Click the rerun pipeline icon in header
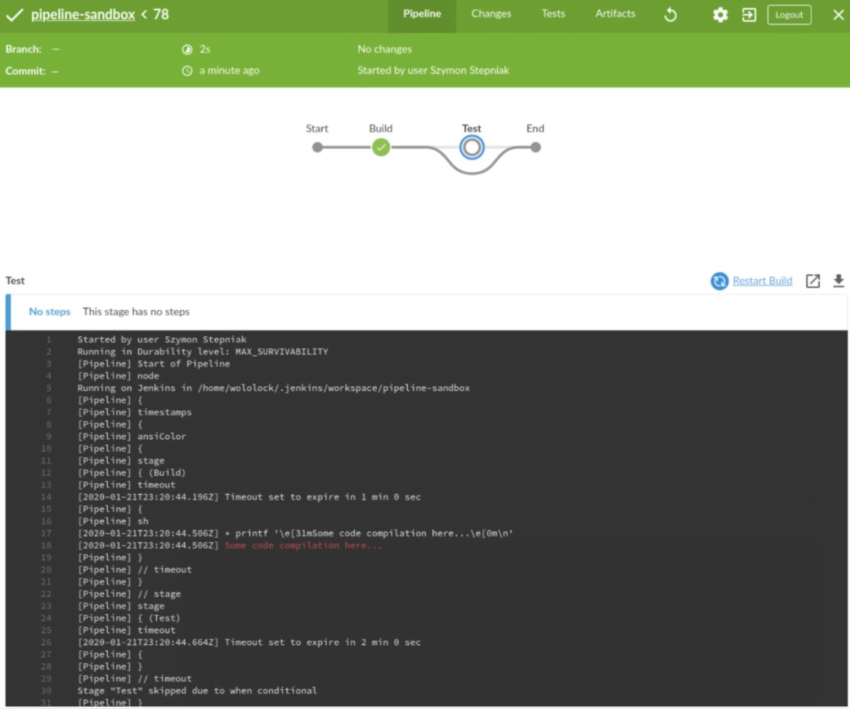Image resolution: width=850 pixels, height=709 pixels. coord(670,15)
